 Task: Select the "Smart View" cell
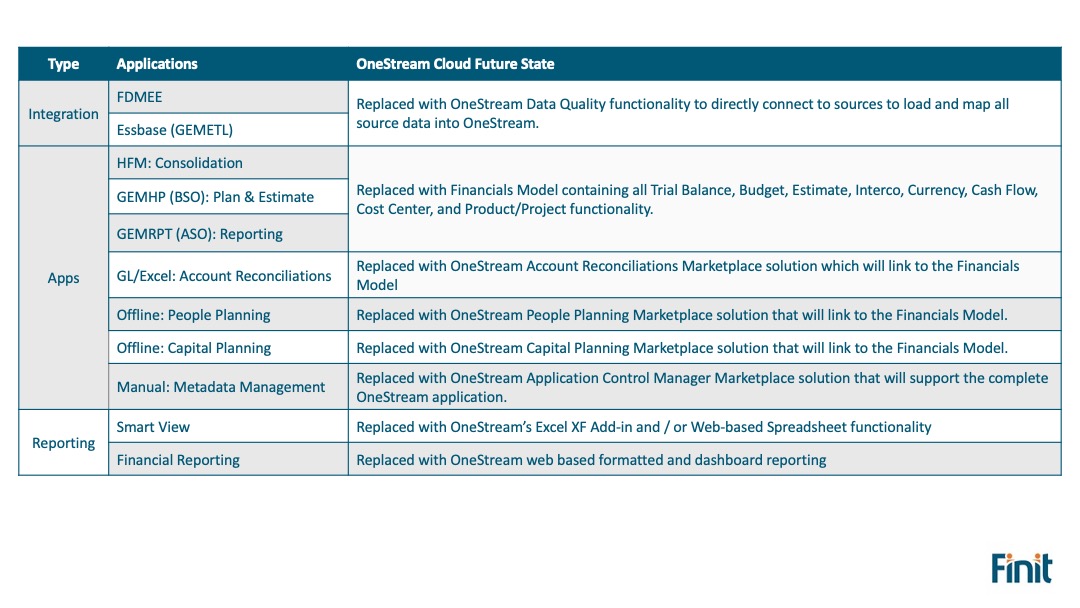point(228,426)
